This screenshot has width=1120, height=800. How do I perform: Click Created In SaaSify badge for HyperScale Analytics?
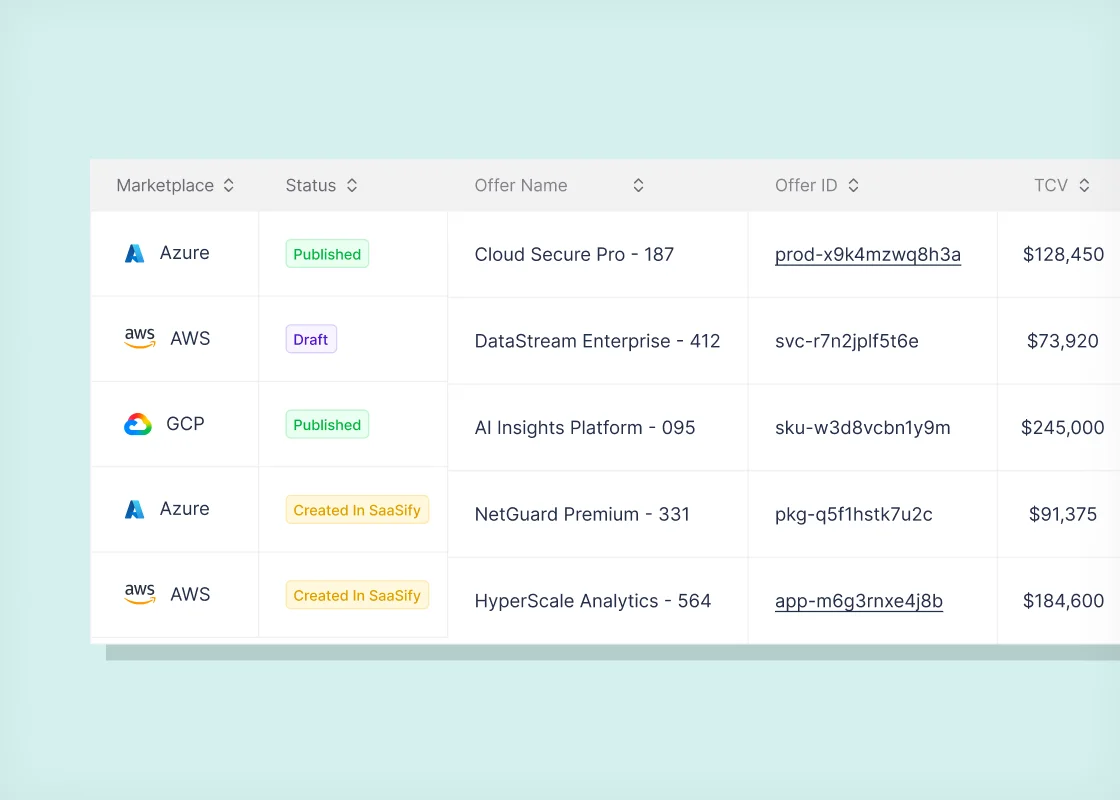click(357, 595)
